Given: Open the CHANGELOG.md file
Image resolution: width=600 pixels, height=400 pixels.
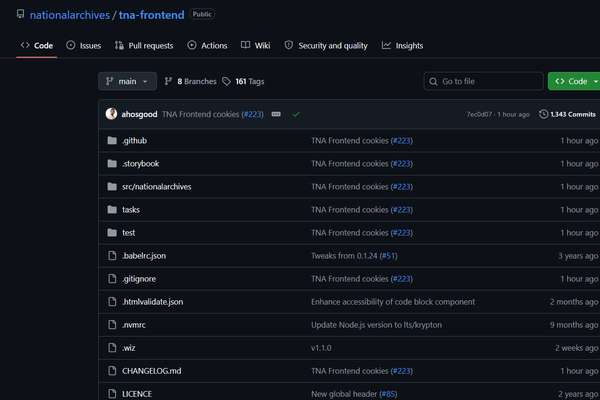Looking at the screenshot, I should point(152,371).
